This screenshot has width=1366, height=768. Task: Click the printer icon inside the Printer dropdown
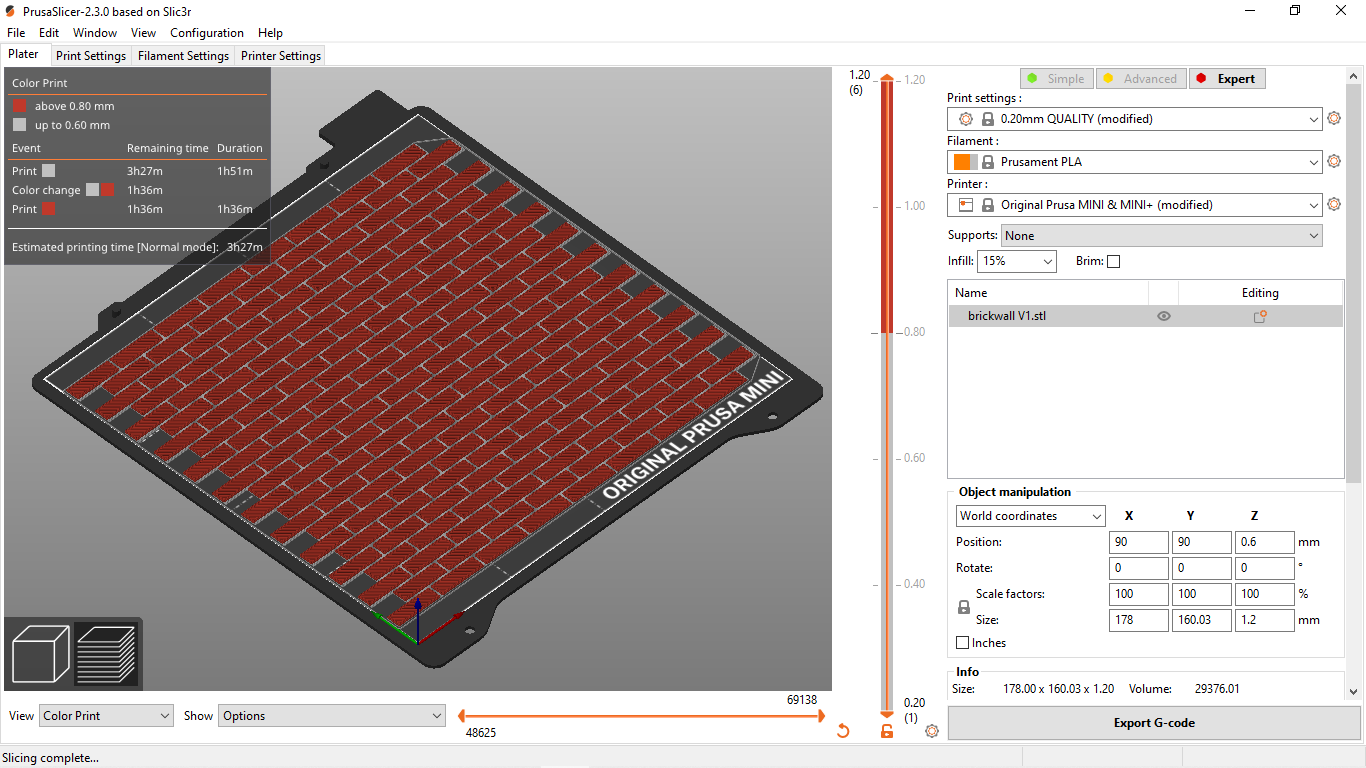[966, 205]
